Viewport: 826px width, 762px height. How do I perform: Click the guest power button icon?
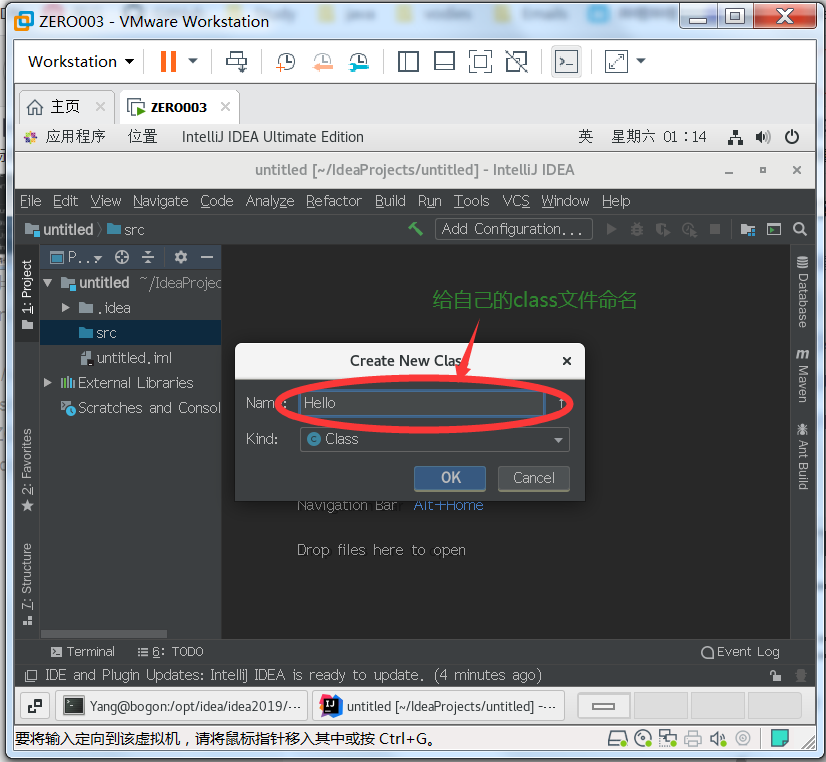click(x=791, y=137)
